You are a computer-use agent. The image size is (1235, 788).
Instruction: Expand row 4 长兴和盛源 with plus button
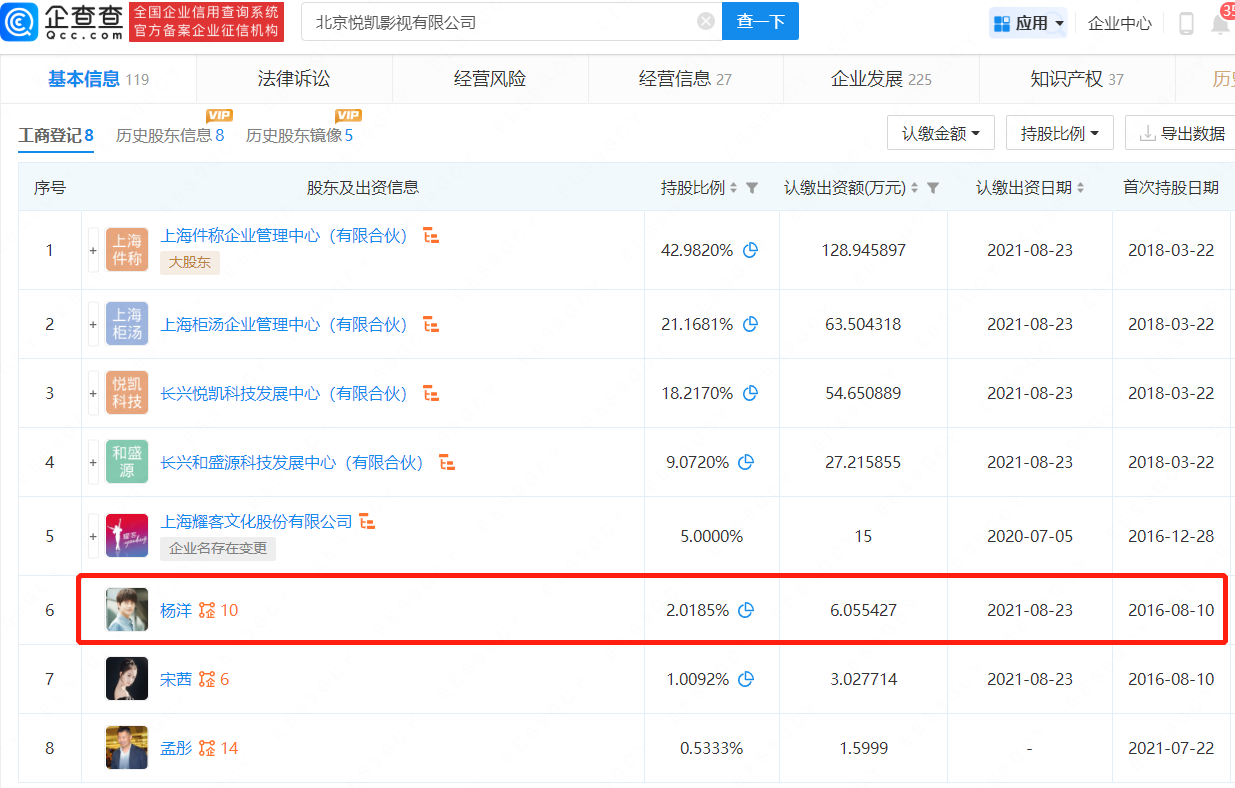(93, 462)
